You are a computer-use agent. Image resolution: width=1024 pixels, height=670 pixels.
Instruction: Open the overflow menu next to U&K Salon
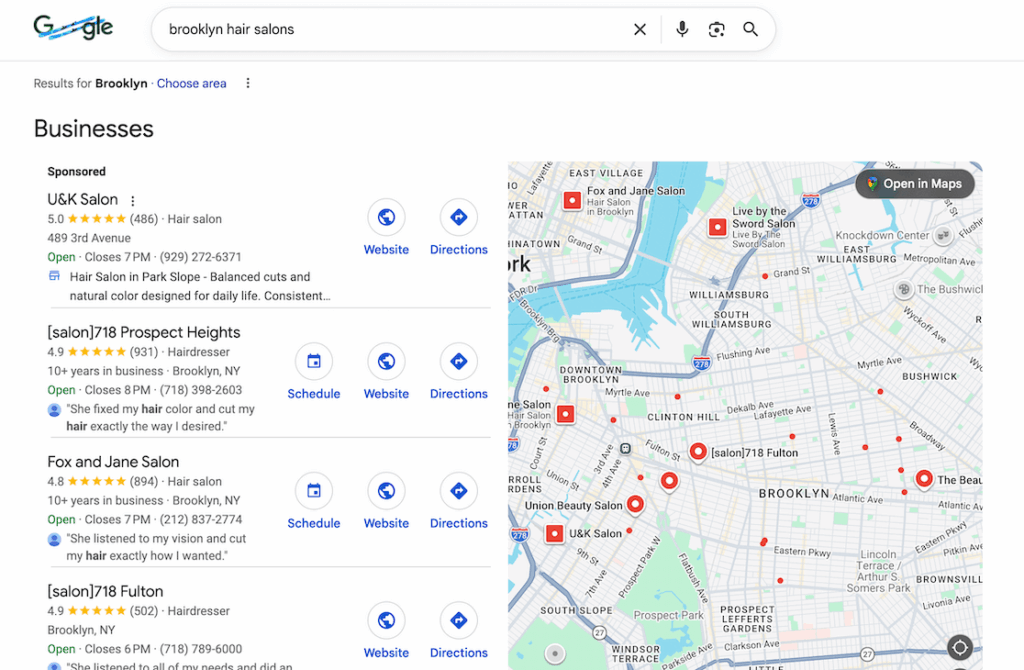[x=133, y=199]
